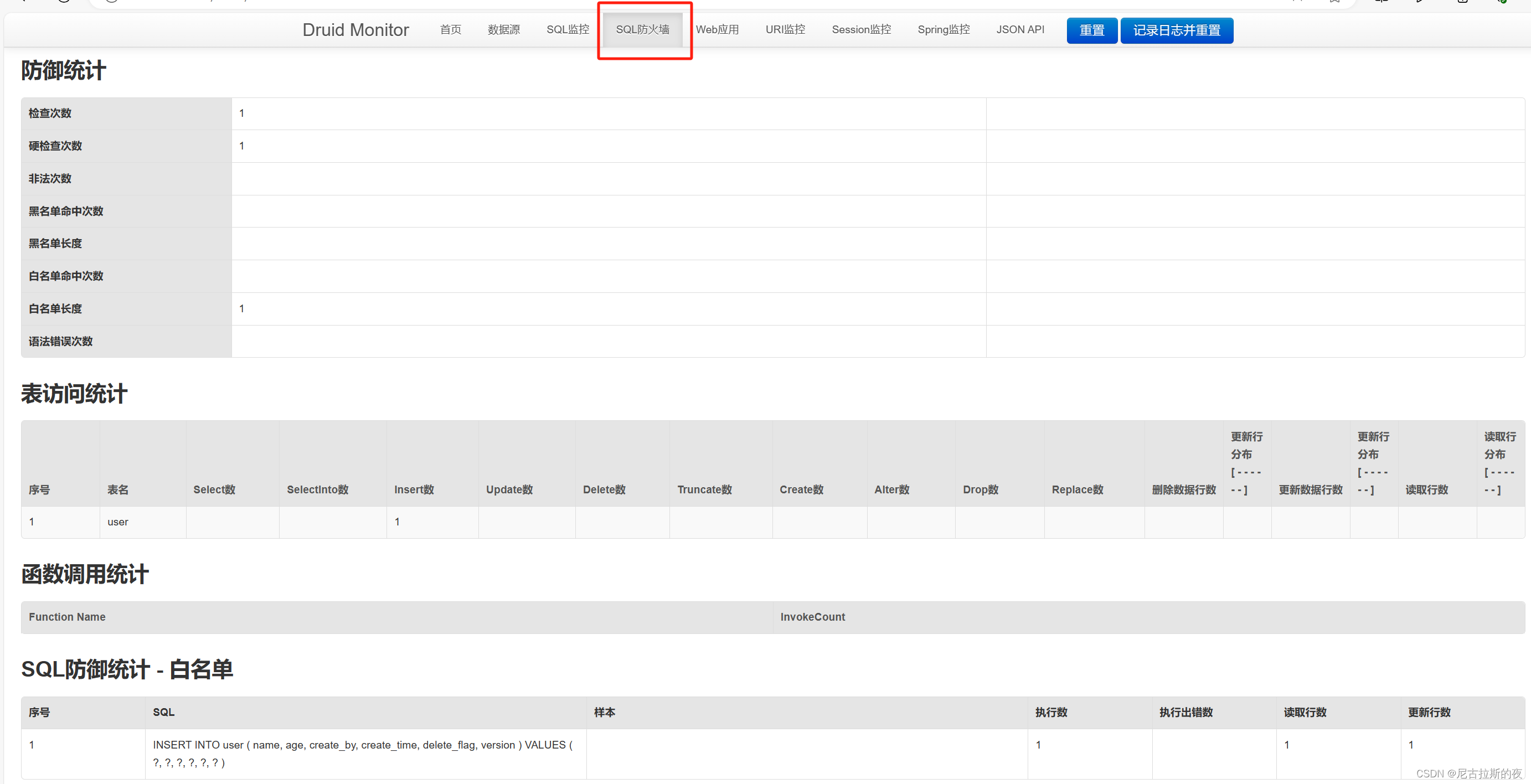Viewport: 1531px width, 784px height.
Task: Open the JSON API menu item
Action: (1020, 30)
